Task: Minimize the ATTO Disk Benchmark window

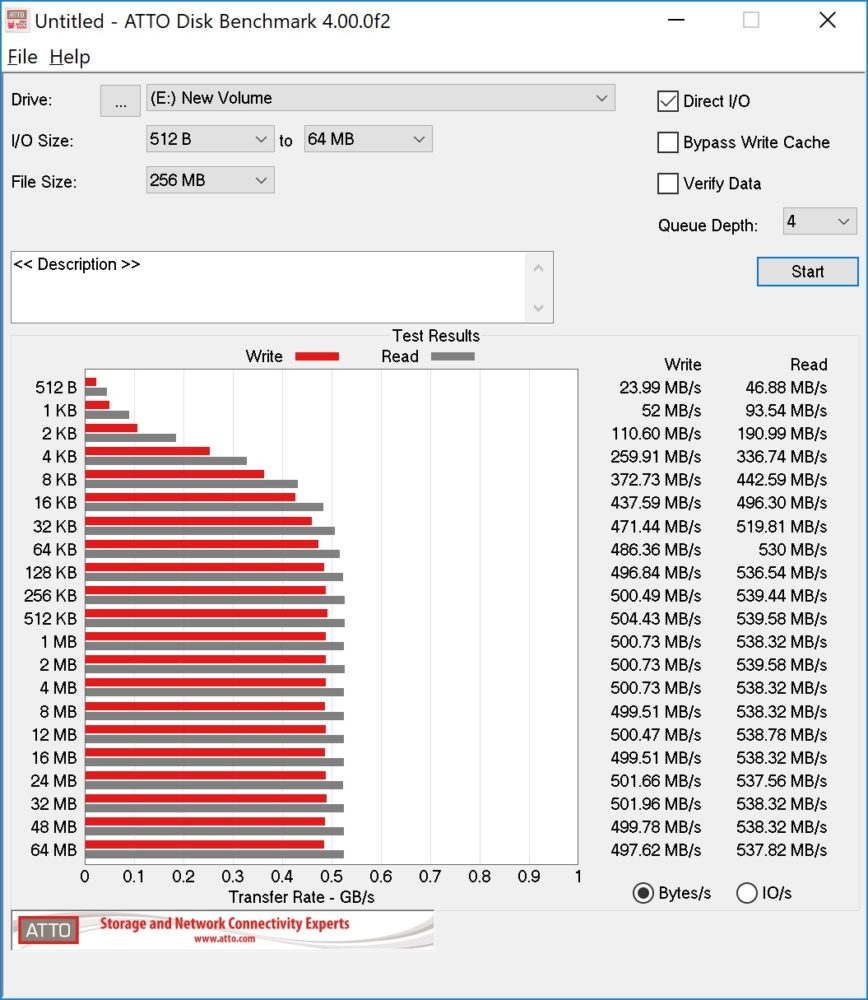Action: [x=676, y=20]
